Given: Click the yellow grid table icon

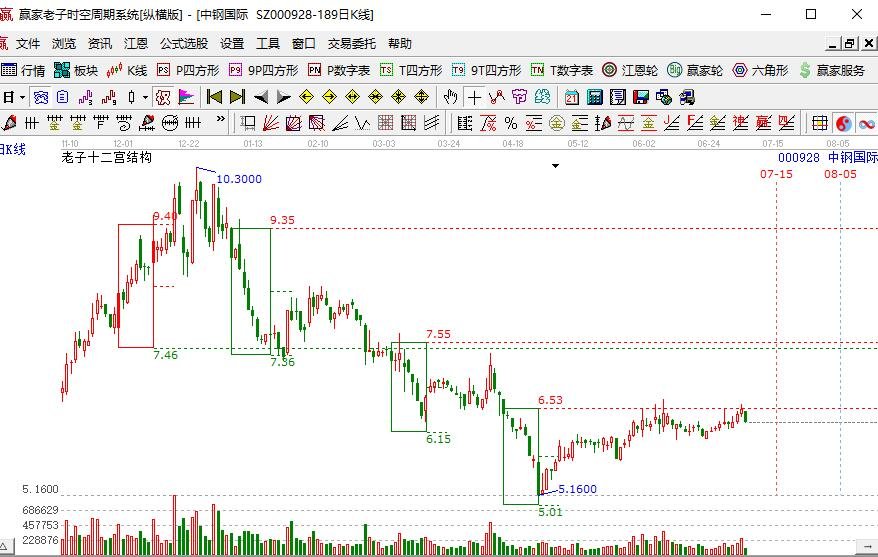Looking at the screenshot, I should tap(820, 123).
